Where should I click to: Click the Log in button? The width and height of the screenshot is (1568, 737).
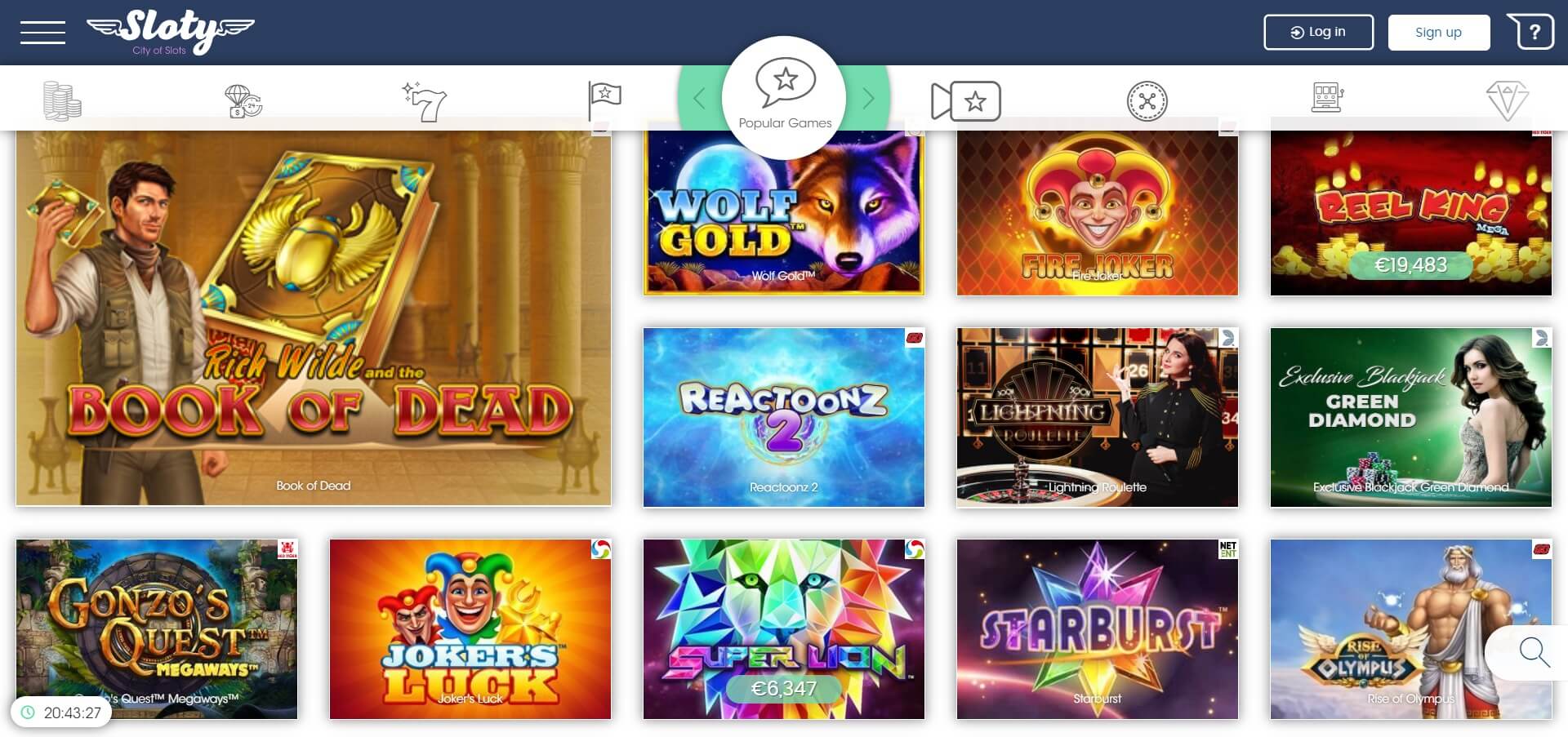point(1318,33)
